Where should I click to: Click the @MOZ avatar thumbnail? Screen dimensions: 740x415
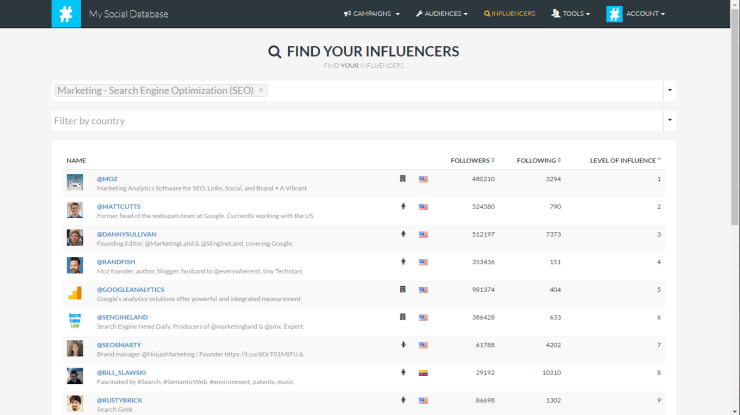tap(75, 182)
